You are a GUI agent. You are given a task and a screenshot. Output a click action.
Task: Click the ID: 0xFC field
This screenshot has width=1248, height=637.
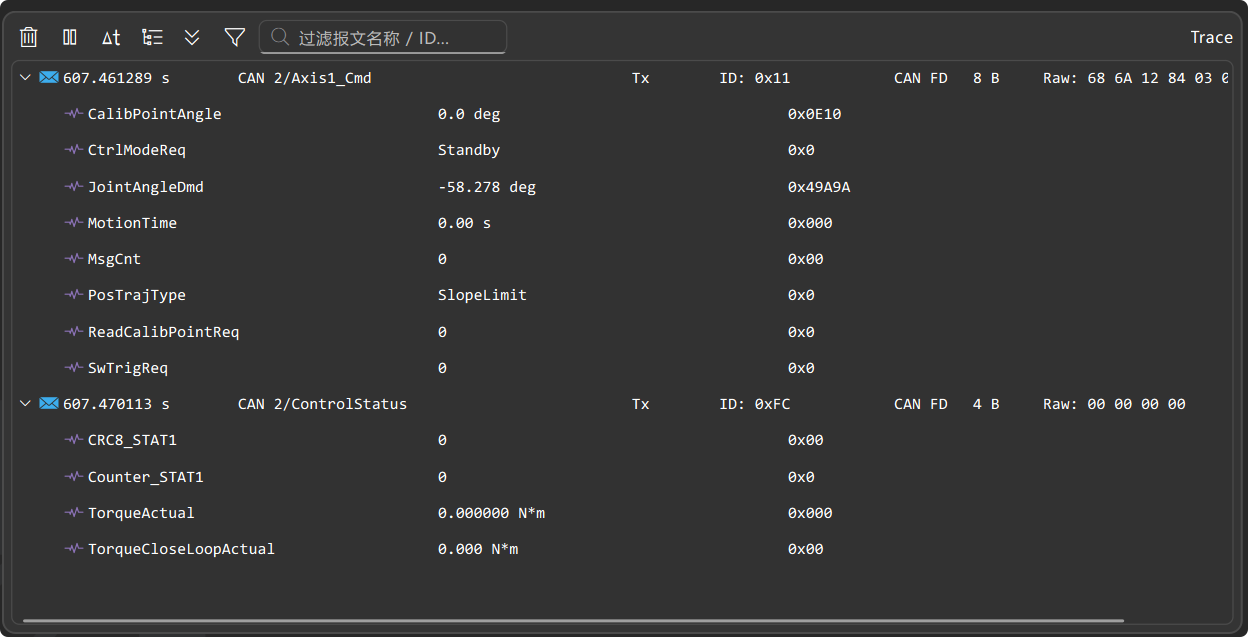755,404
